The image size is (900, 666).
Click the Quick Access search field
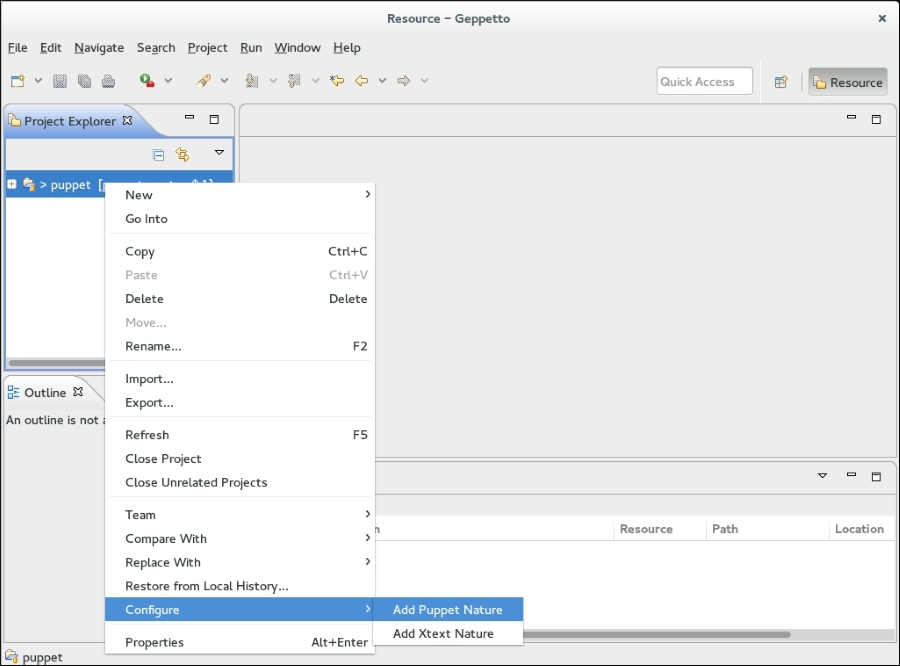pos(704,82)
